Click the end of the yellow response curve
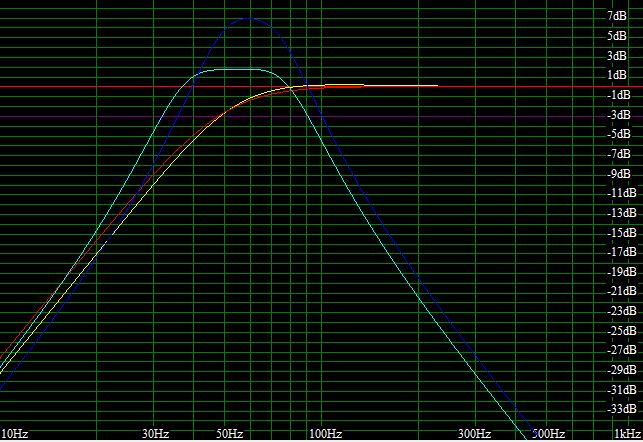Screen dimensions: 643x442 point(437,85)
